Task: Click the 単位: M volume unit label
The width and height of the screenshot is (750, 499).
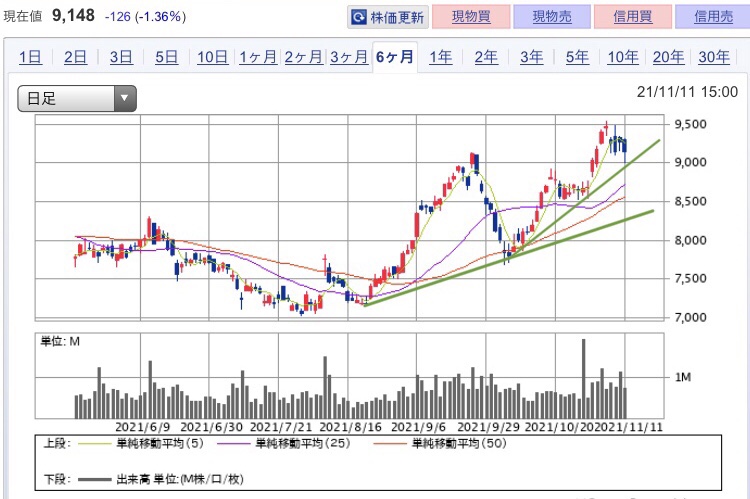Action: (x=60, y=342)
